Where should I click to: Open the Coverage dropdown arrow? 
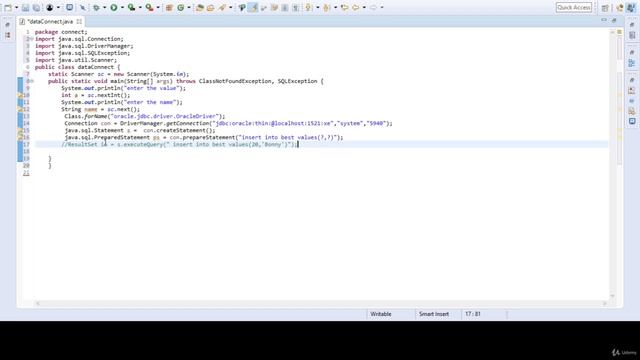point(140,8)
